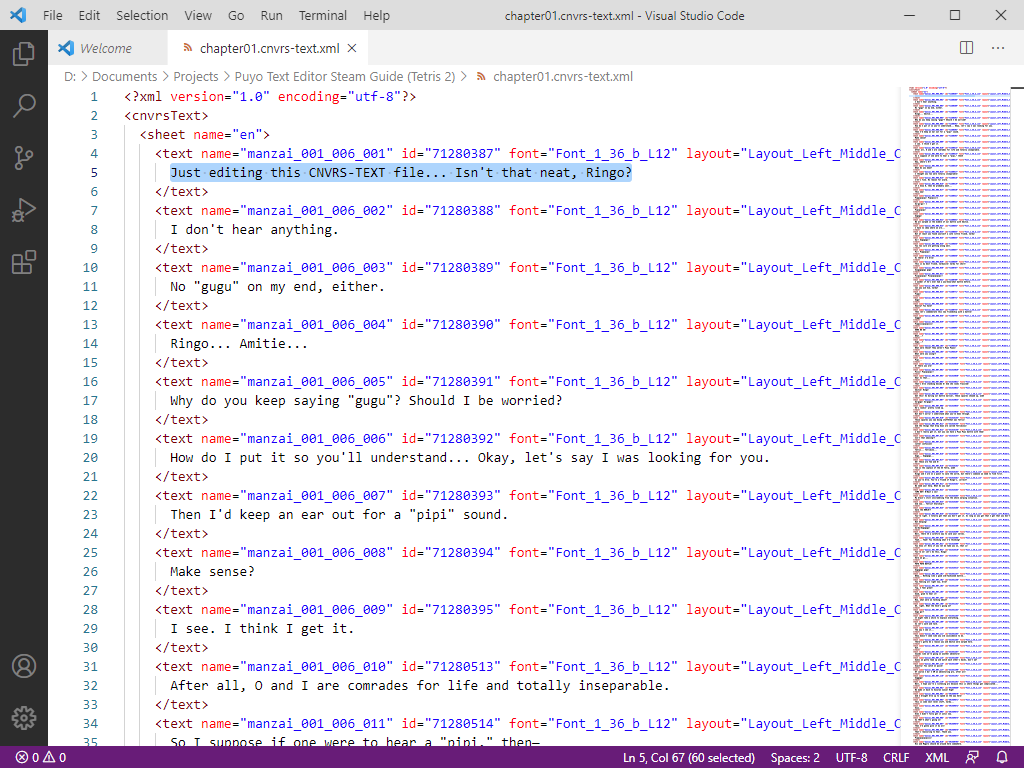Click the feedback icon in status bar
The width and height of the screenshot is (1024, 768).
coord(972,758)
